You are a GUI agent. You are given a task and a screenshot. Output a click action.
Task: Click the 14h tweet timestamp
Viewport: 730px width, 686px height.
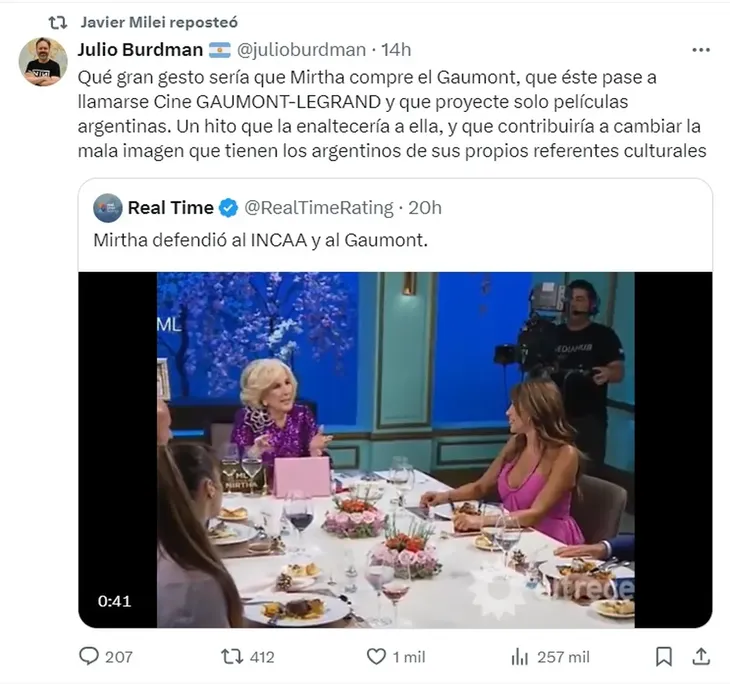click(x=395, y=50)
